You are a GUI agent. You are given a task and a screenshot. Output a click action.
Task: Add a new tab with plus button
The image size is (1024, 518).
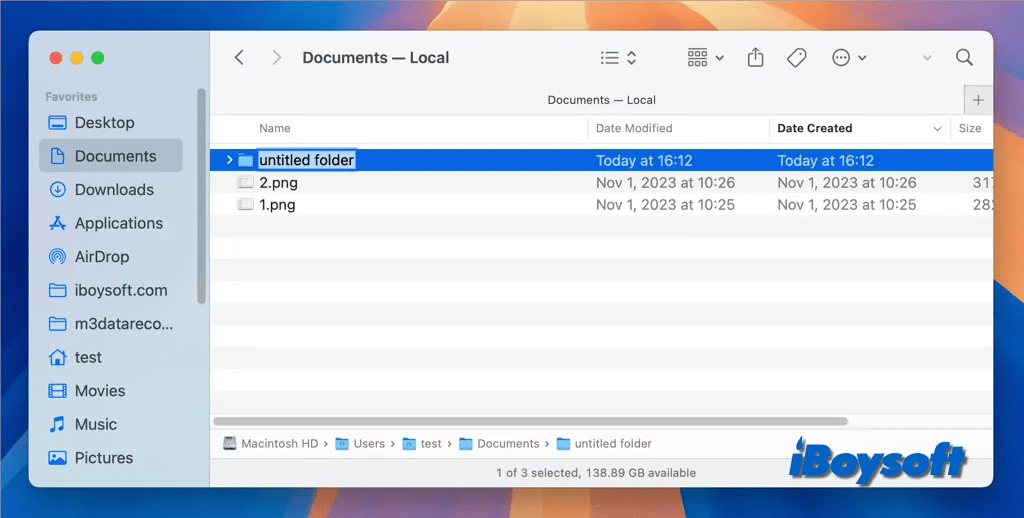[978, 100]
